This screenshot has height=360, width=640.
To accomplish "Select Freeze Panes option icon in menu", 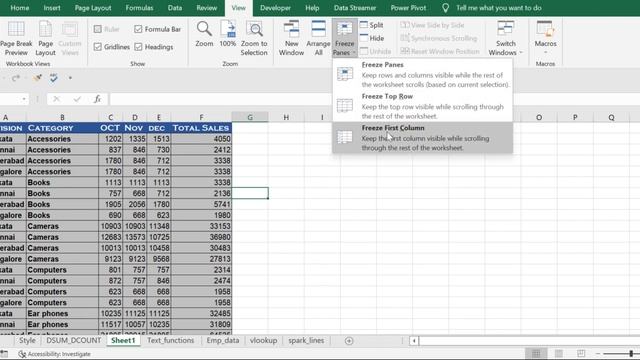I will tap(345, 74).
